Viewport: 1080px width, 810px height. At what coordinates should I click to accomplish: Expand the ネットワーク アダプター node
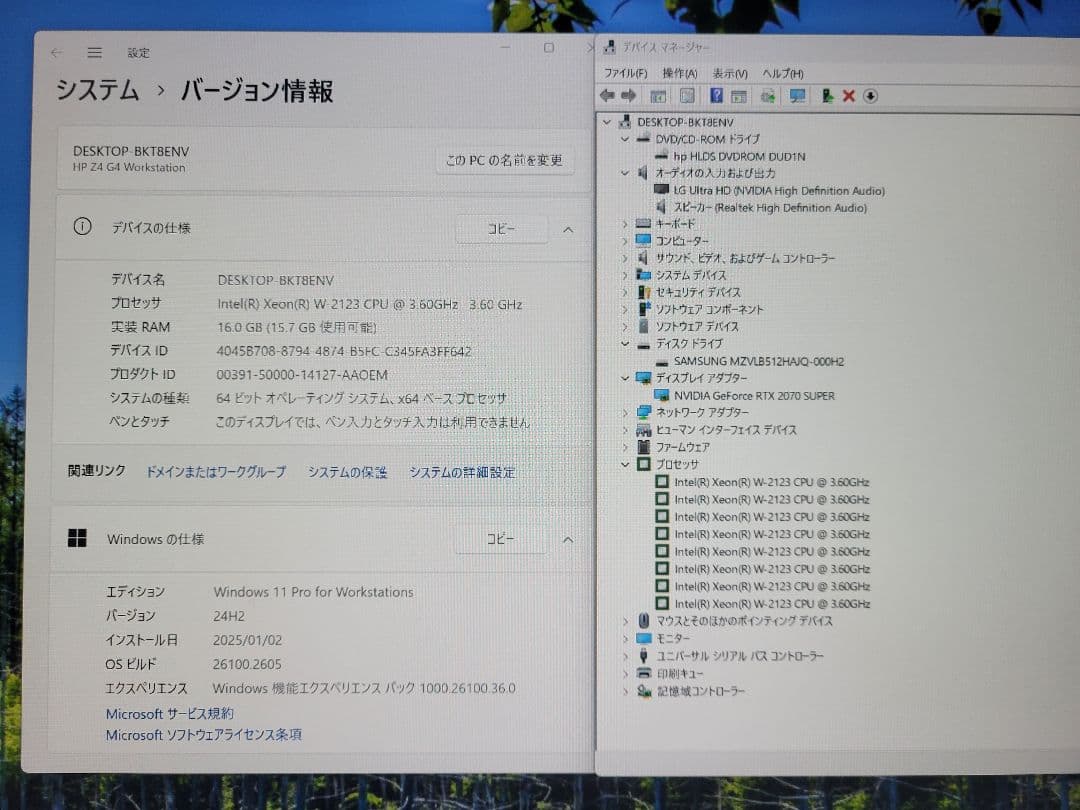click(x=625, y=412)
